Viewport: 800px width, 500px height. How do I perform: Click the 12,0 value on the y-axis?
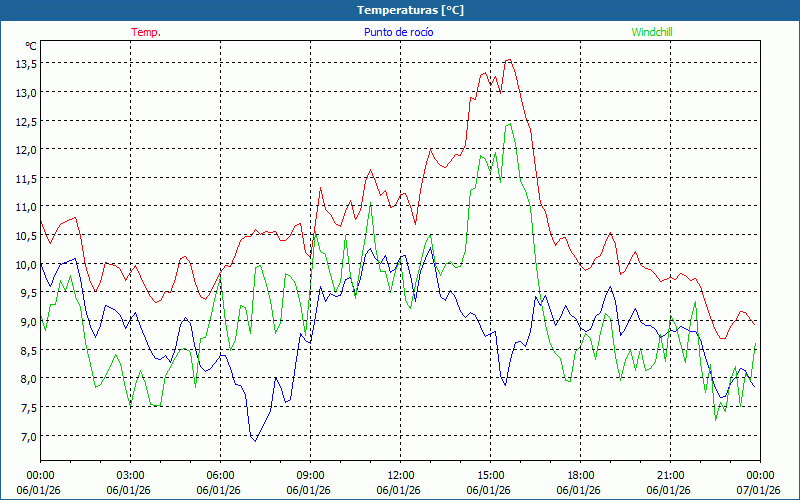tap(25, 149)
